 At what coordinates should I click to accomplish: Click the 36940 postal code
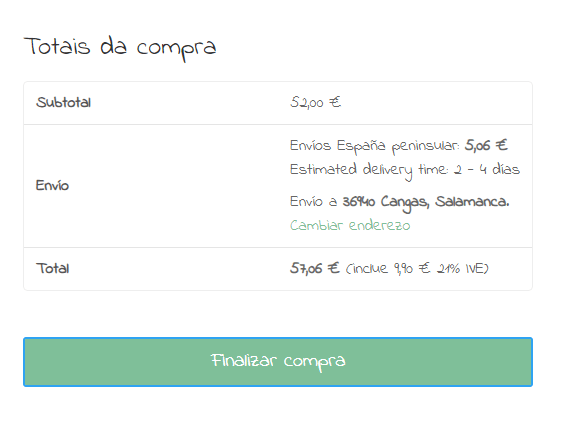(359, 202)
